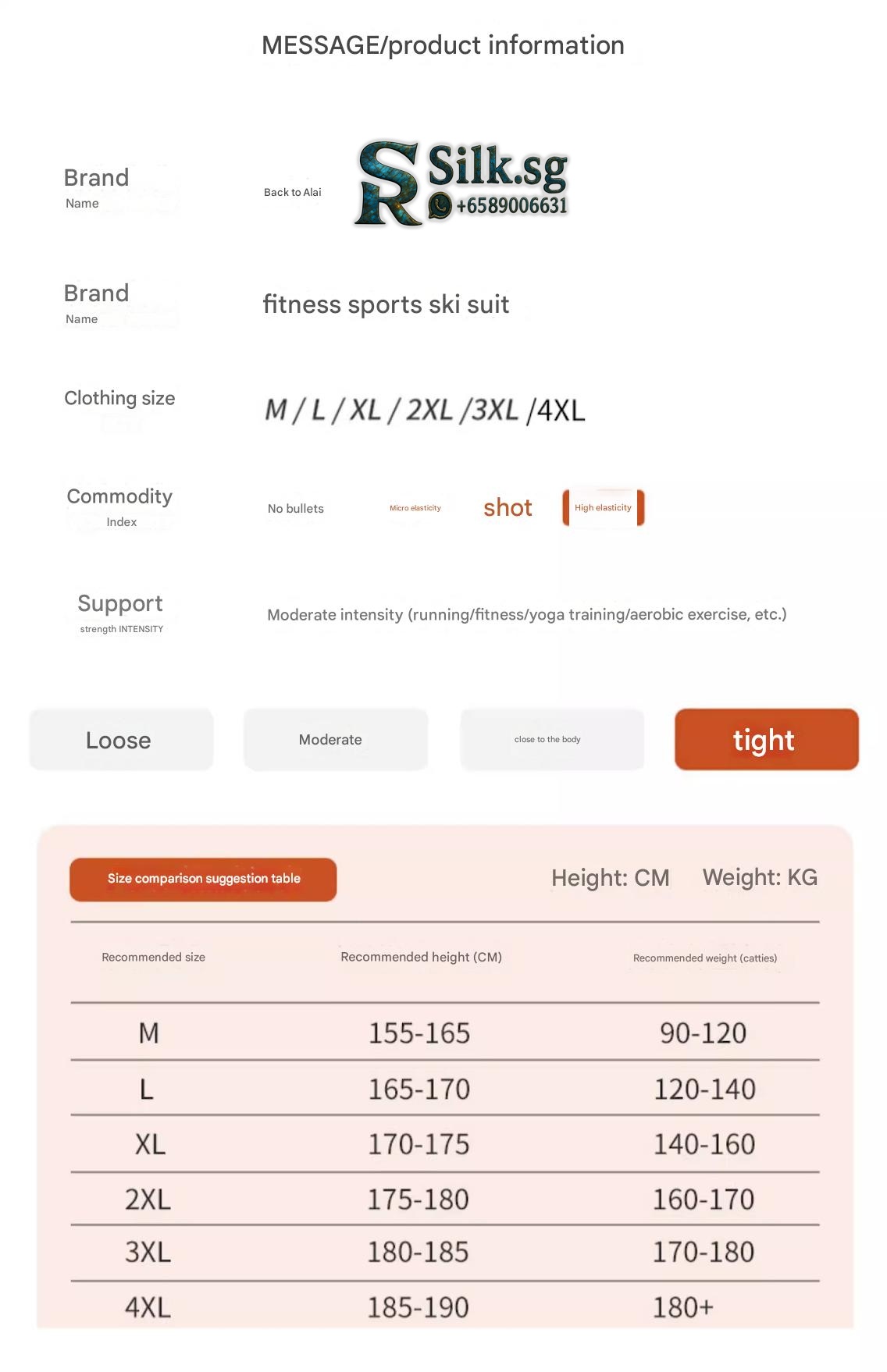
Task: Click the 3XL size row
Action: tap(444, 1253)
